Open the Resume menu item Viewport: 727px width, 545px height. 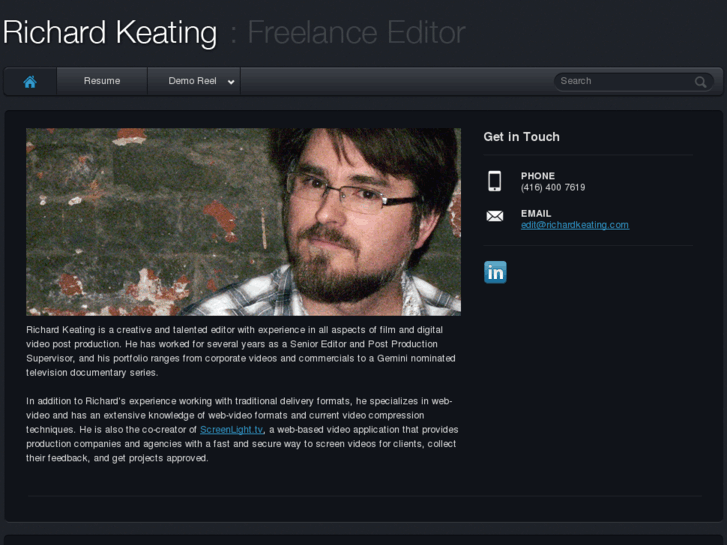tap(102, 81)
